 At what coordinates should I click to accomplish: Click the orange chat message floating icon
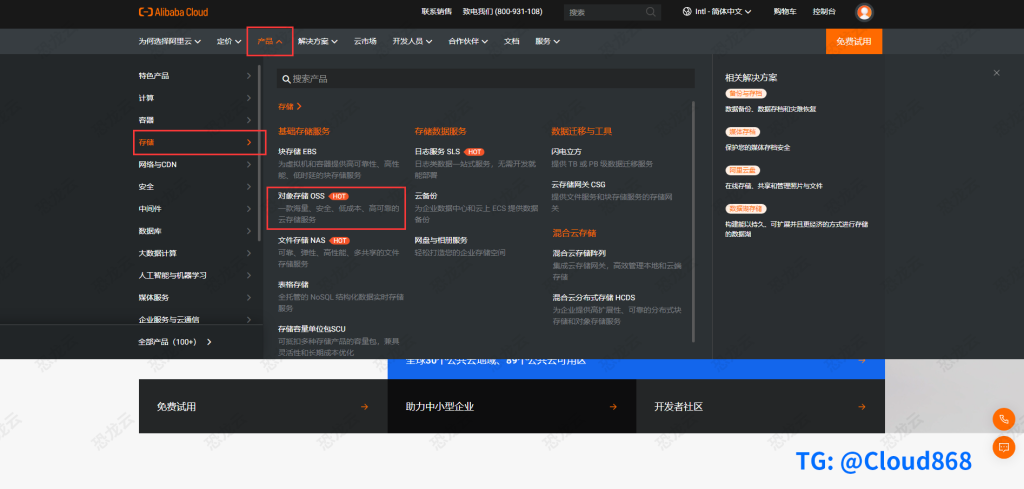(1004, 447)
